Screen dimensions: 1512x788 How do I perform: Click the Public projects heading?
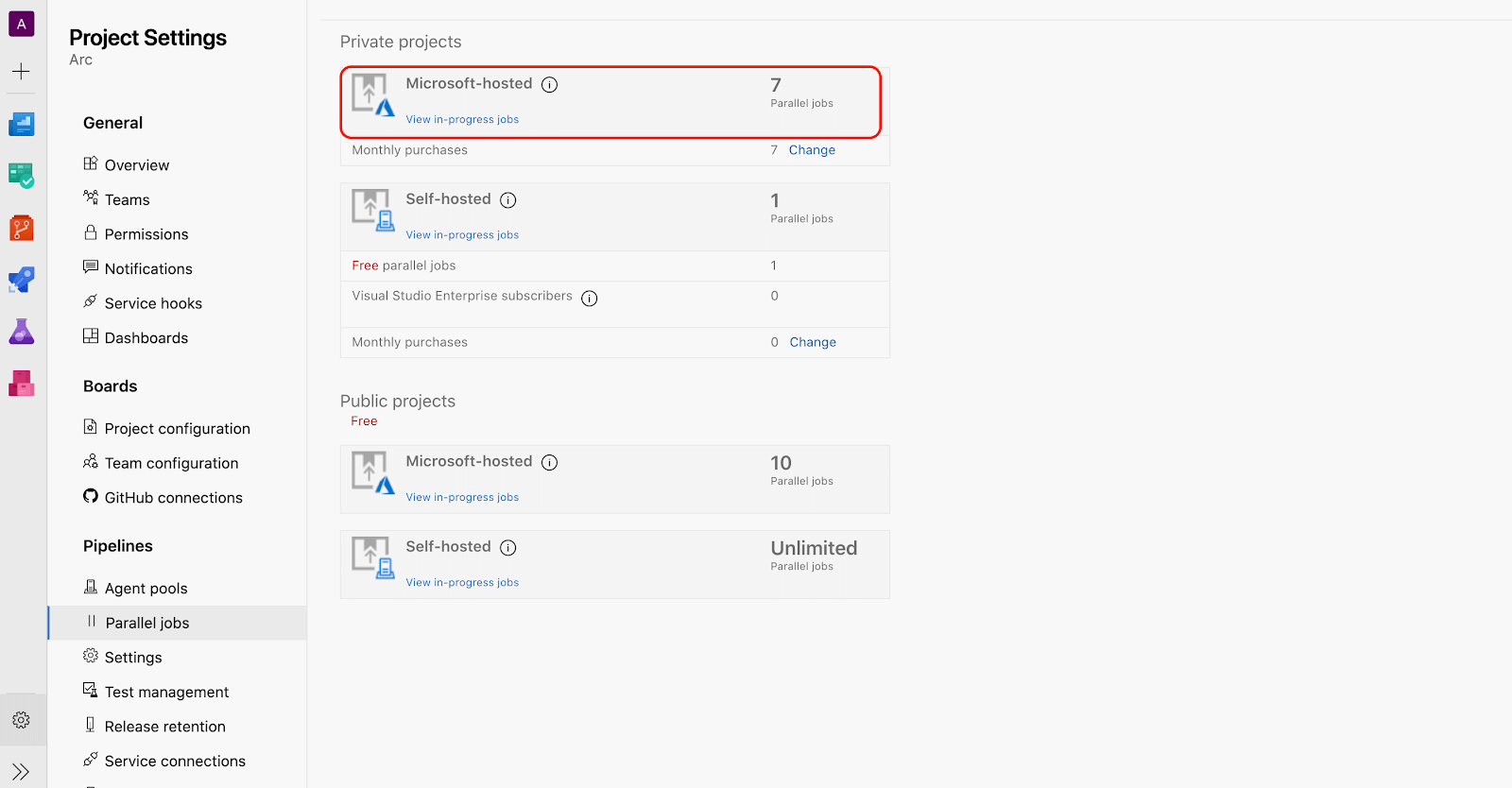coord(398,401)
